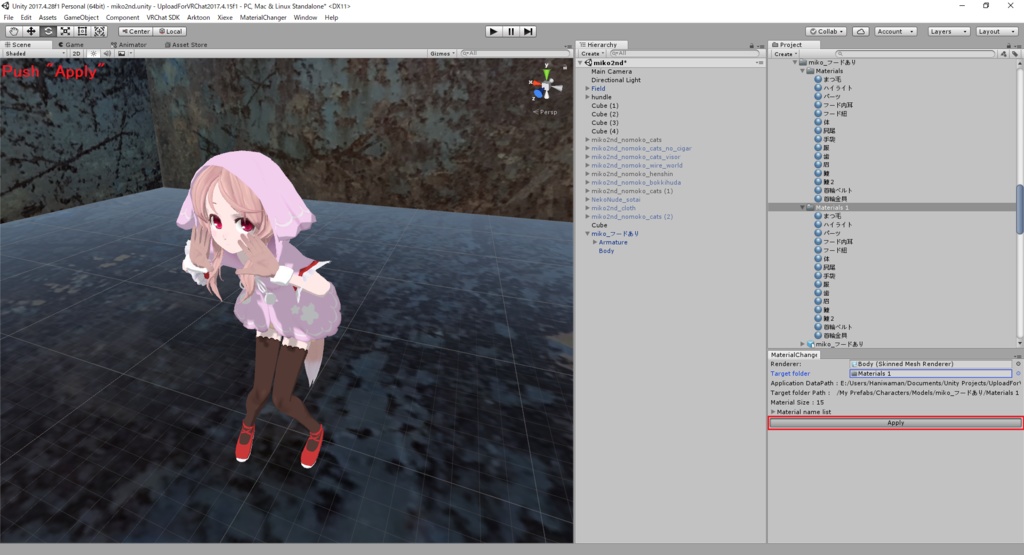Click the Apply button in MaterialChanger

coord(895,423)
